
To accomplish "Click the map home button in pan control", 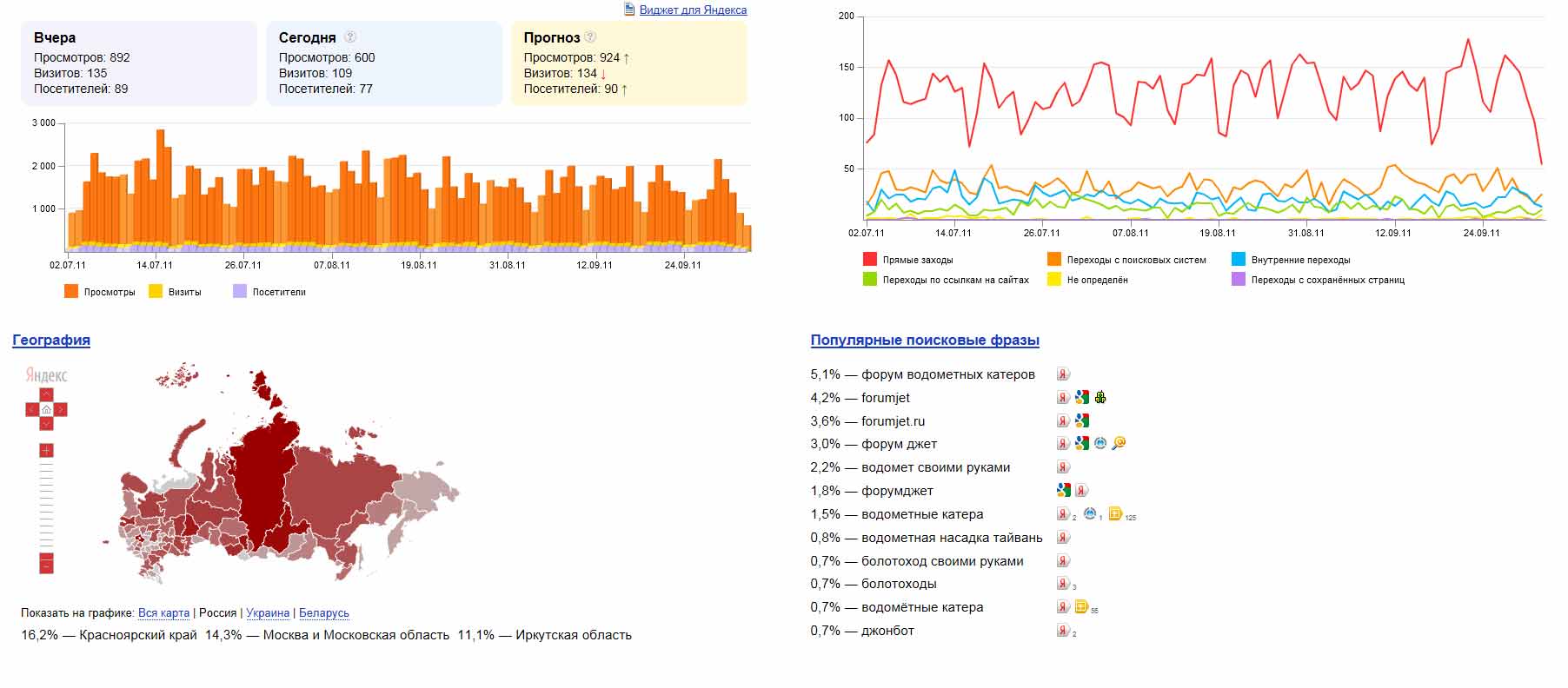I will click(46, 409).
